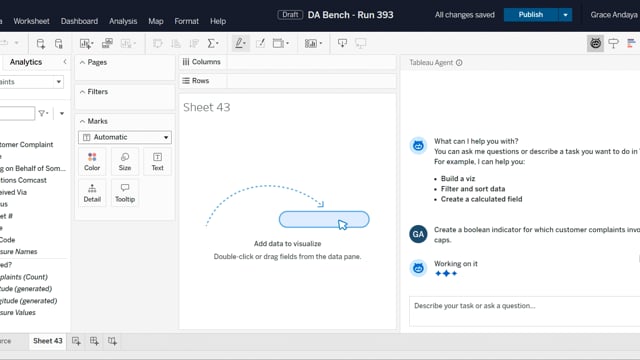Click the Duplicate sheet toolbar icon
The image size is (640, 360).
coord(107,43)
